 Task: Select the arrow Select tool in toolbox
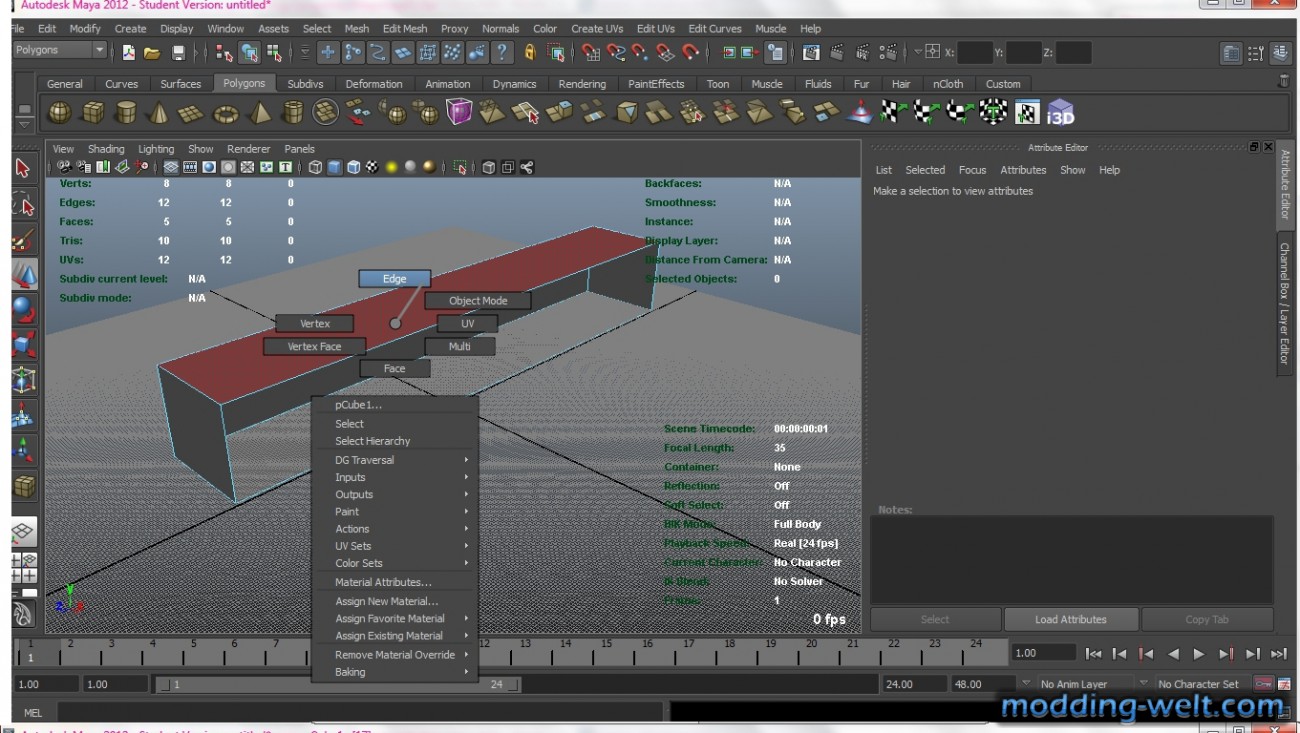24,168
